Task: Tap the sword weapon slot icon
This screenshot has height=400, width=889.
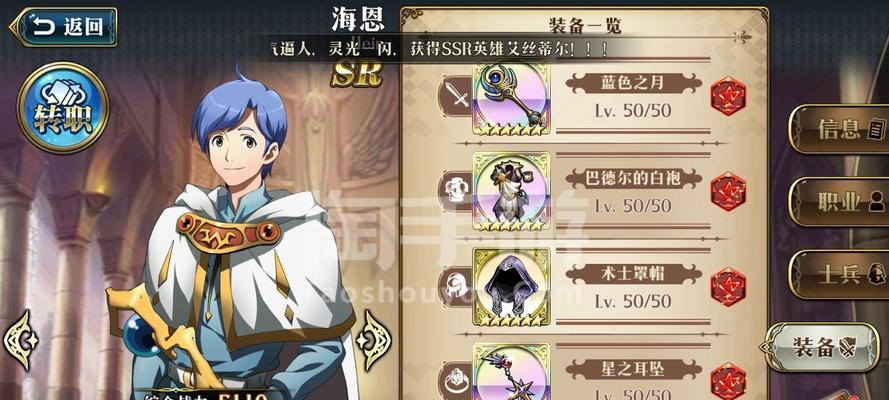Action: click(x=458, y=96)
